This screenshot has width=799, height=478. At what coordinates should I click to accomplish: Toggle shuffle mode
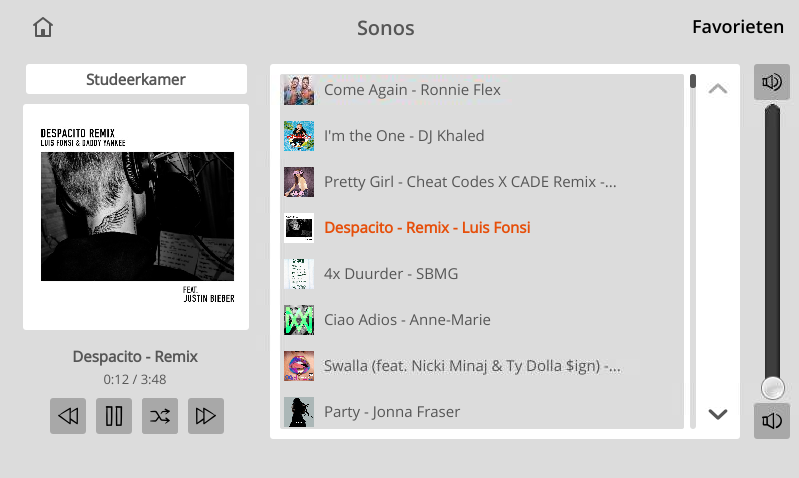[x=160, y=416]
